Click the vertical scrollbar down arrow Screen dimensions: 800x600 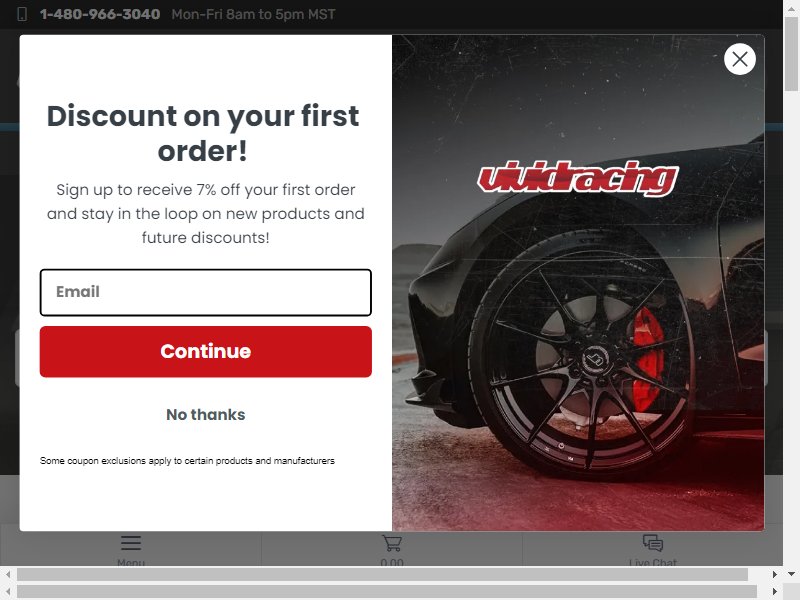point(791,574)
